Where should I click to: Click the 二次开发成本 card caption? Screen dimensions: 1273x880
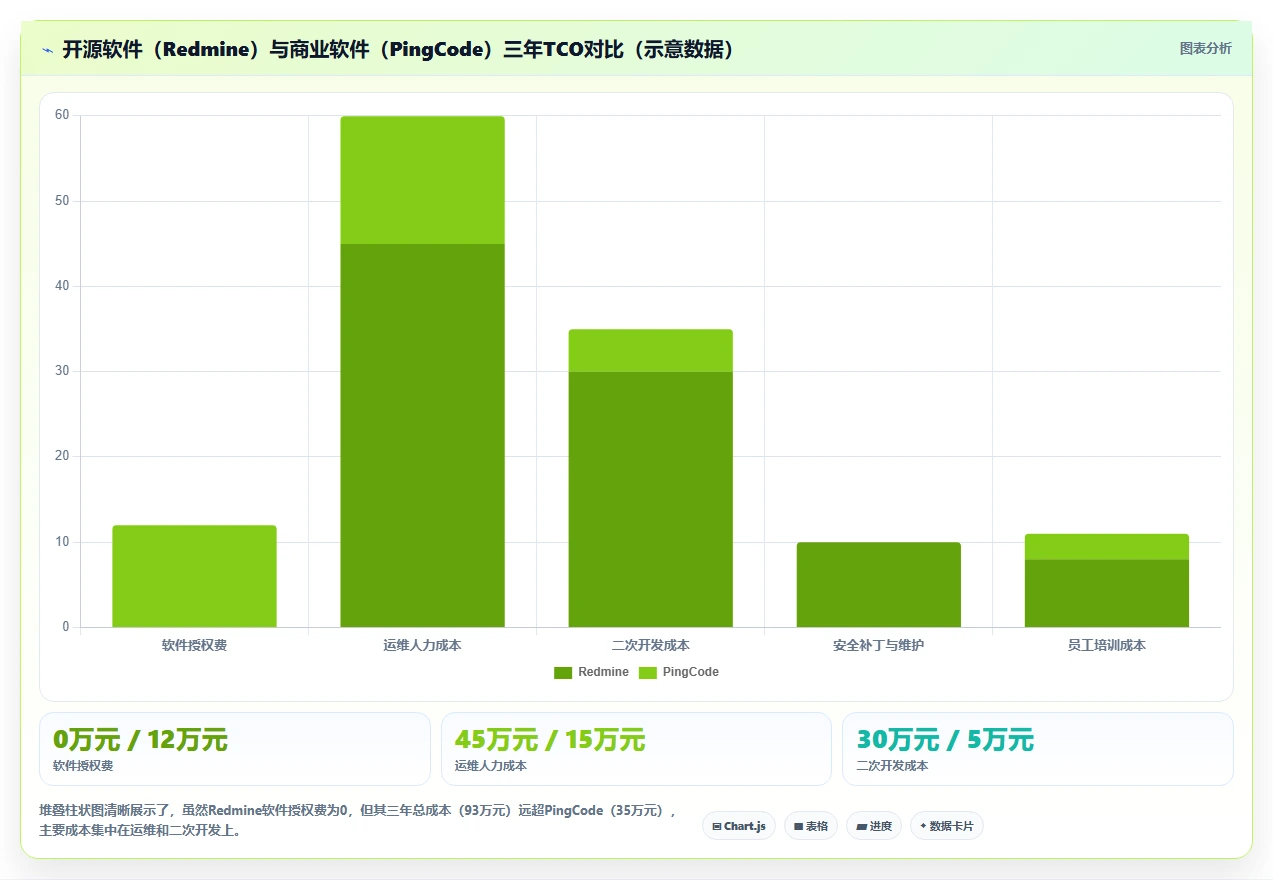[x=892, y=766]
